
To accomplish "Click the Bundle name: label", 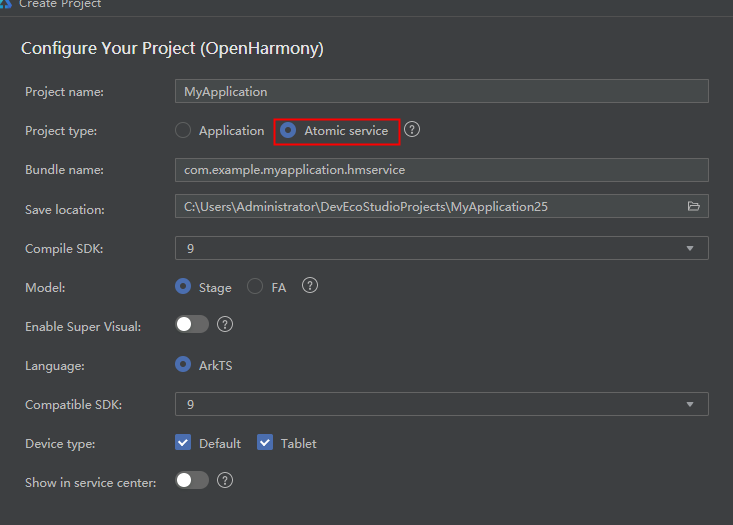I will 65,170.
